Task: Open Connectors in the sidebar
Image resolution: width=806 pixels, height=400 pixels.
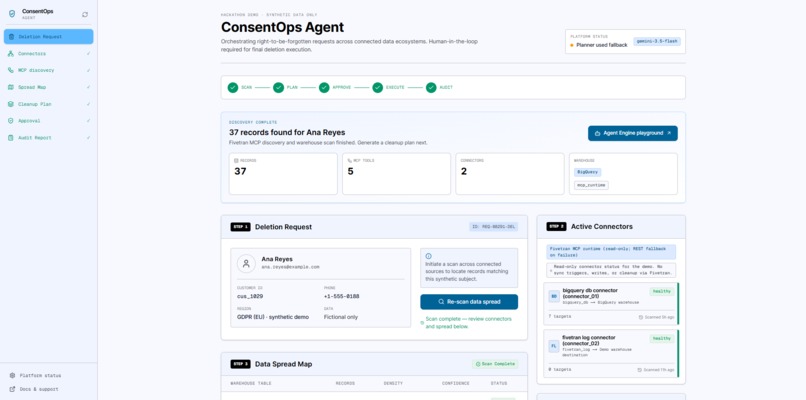Action: [49, 53]
